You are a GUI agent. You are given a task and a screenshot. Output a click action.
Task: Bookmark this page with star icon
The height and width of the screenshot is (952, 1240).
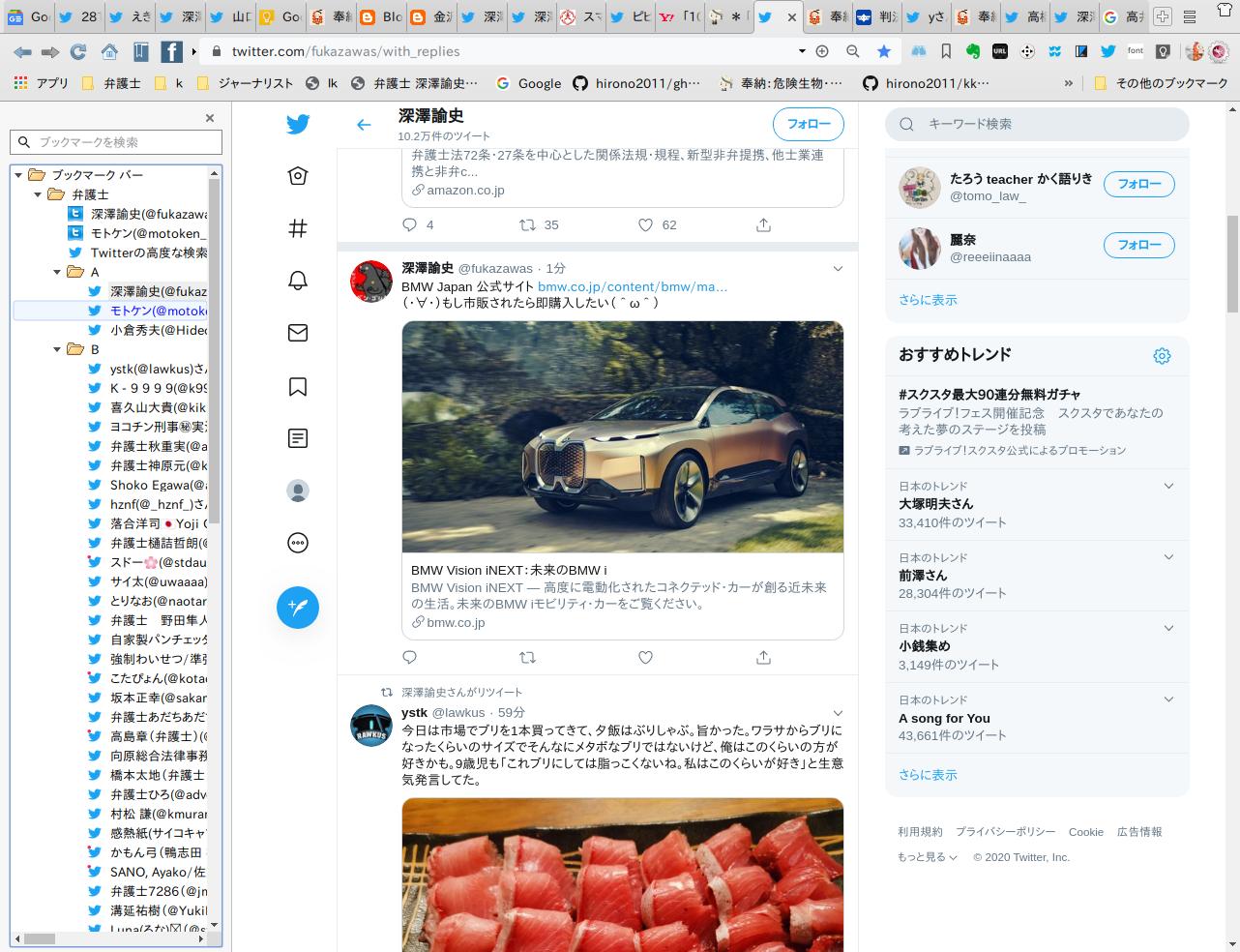click(x=883, y=51)
